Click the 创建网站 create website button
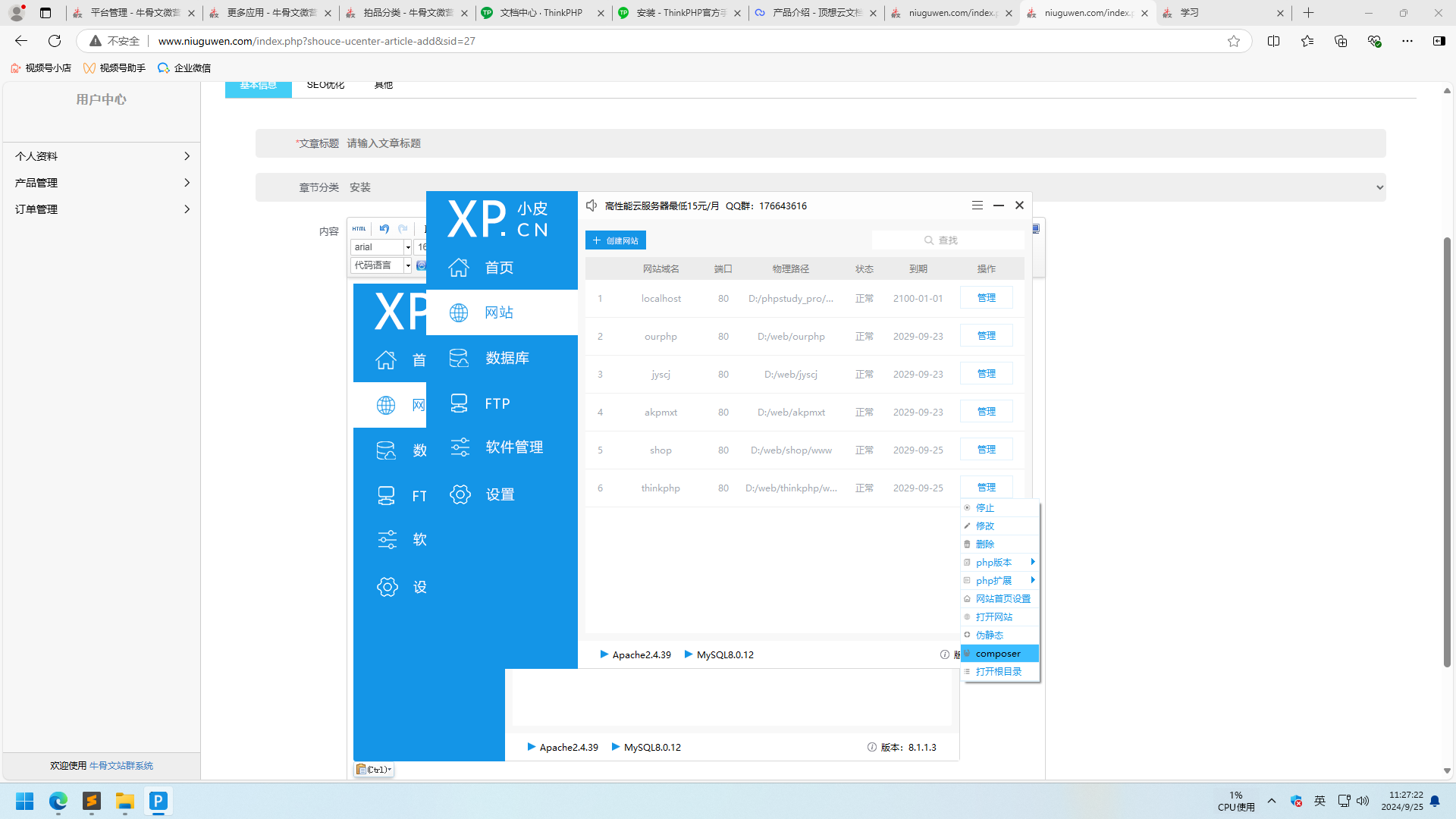 [x=616, y=240]
